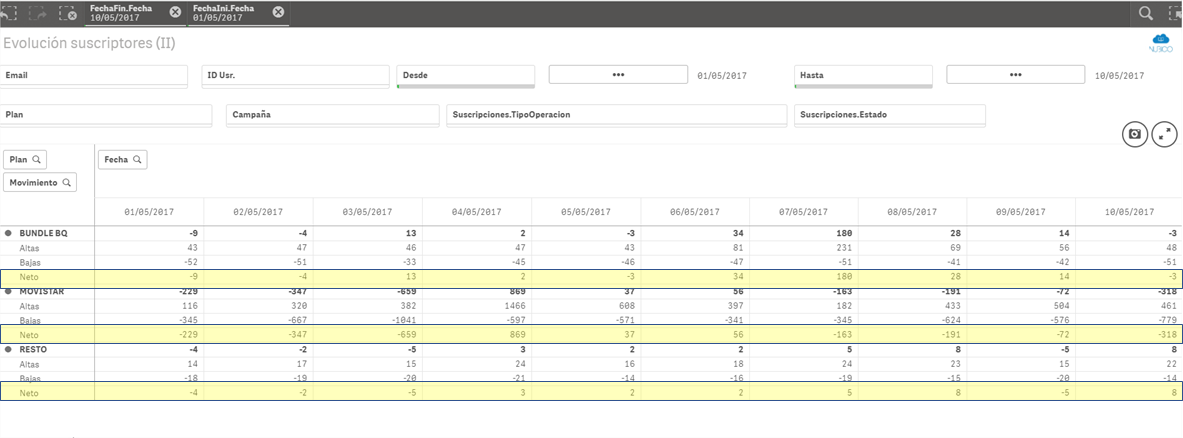This screenshot has height=438, width=1183.
Task: Step forward in selection history
Action: tap(39, 14)
